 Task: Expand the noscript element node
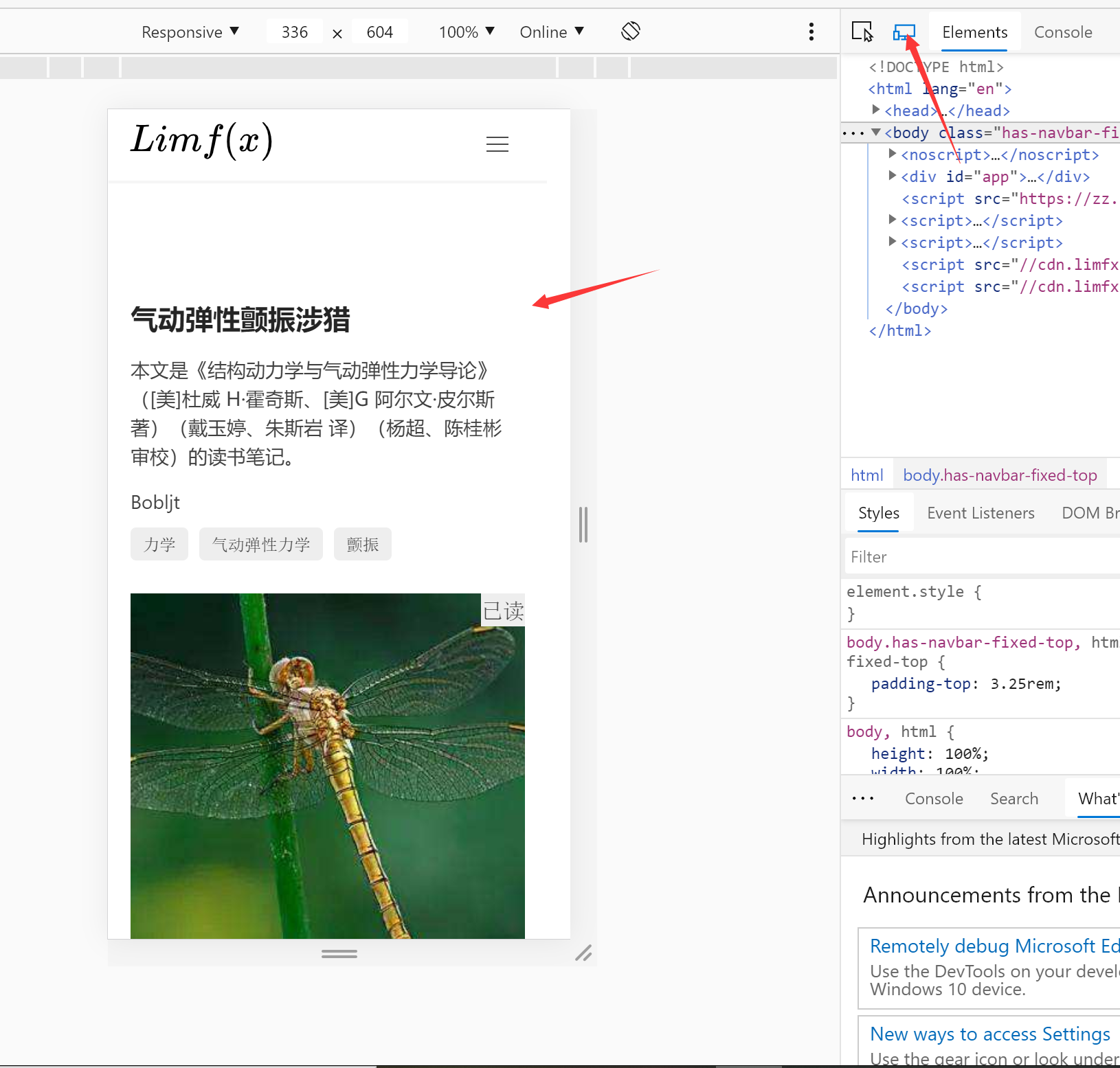pos(892,154)
